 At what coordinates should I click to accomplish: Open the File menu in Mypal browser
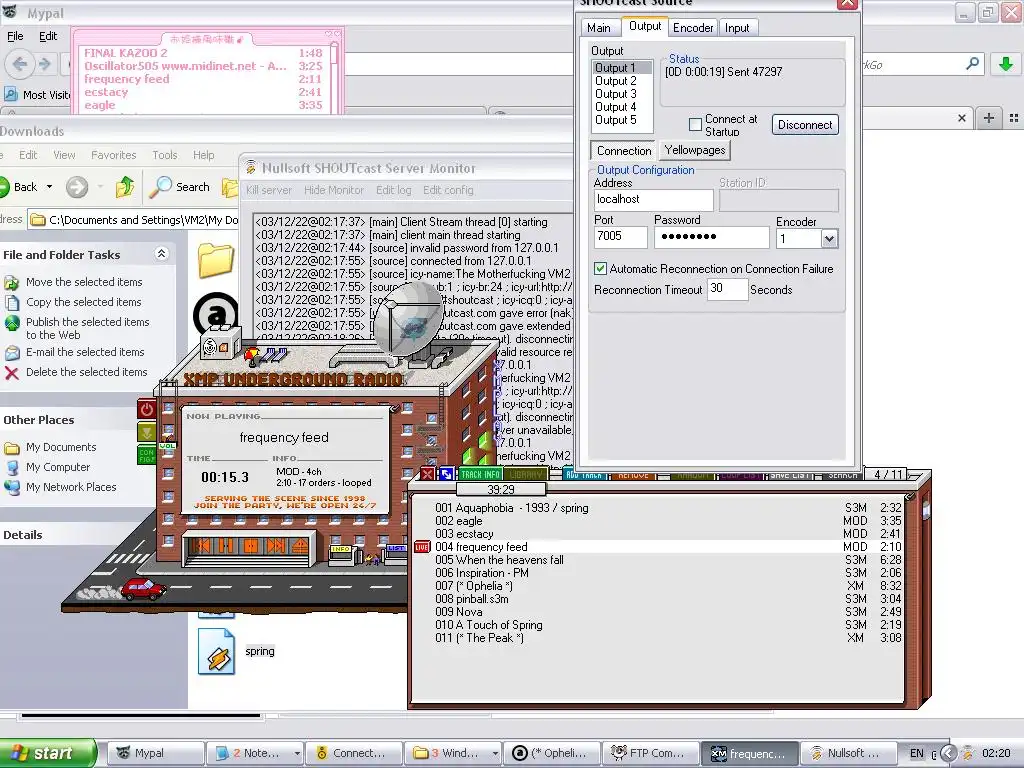click(15, 37)
